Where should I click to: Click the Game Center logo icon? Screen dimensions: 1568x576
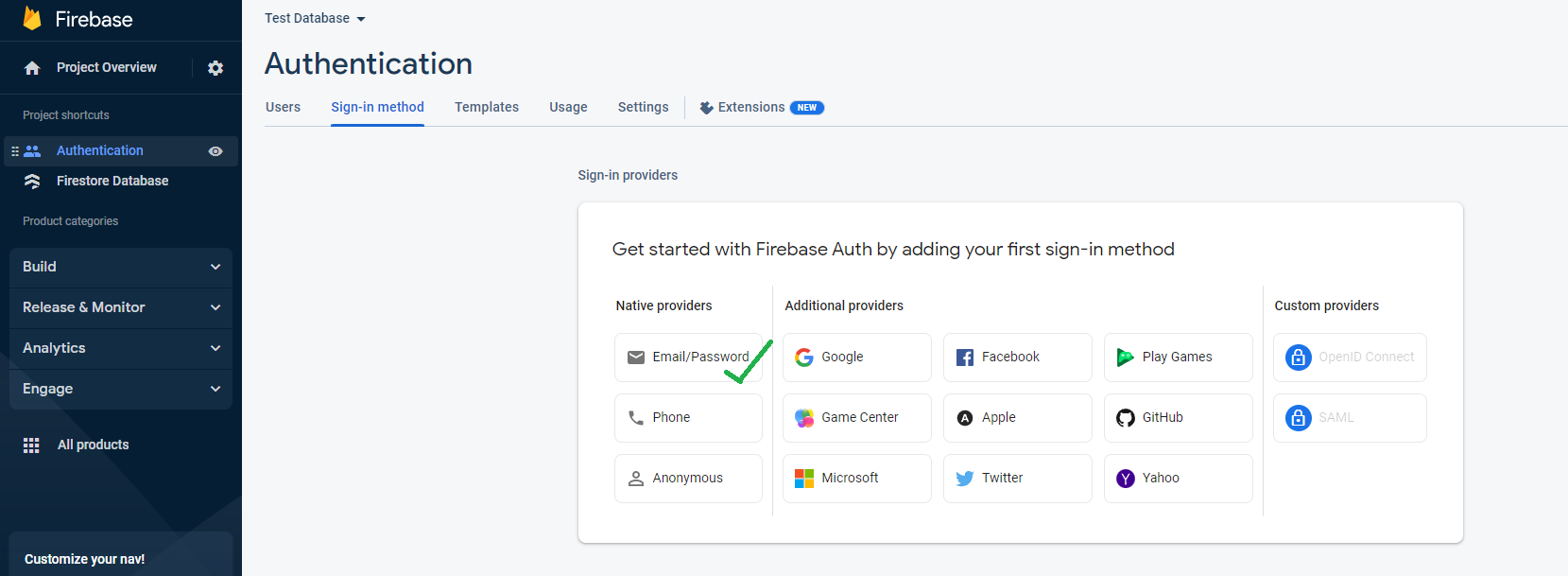[804, 418]
